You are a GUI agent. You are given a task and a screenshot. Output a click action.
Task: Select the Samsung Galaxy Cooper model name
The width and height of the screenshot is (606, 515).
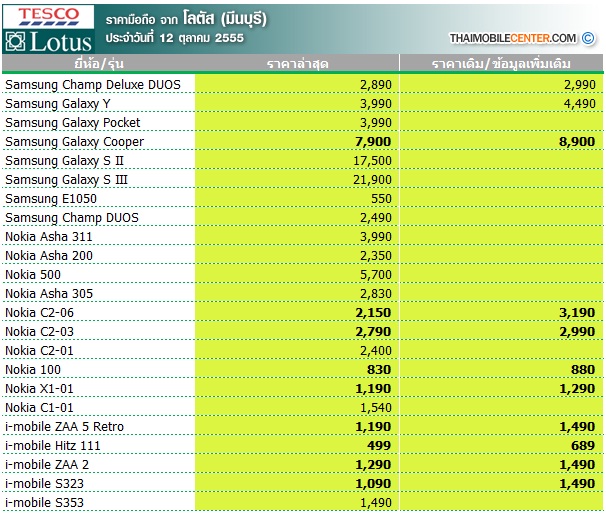(x=74, y=141)
